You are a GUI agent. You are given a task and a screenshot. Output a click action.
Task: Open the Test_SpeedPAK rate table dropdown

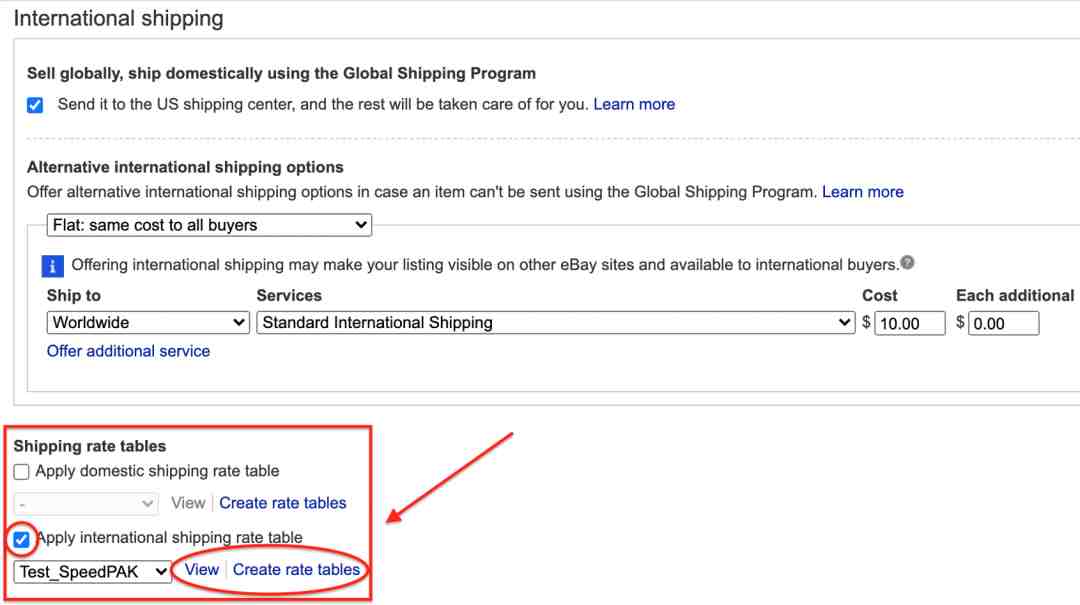pos(92,571)
